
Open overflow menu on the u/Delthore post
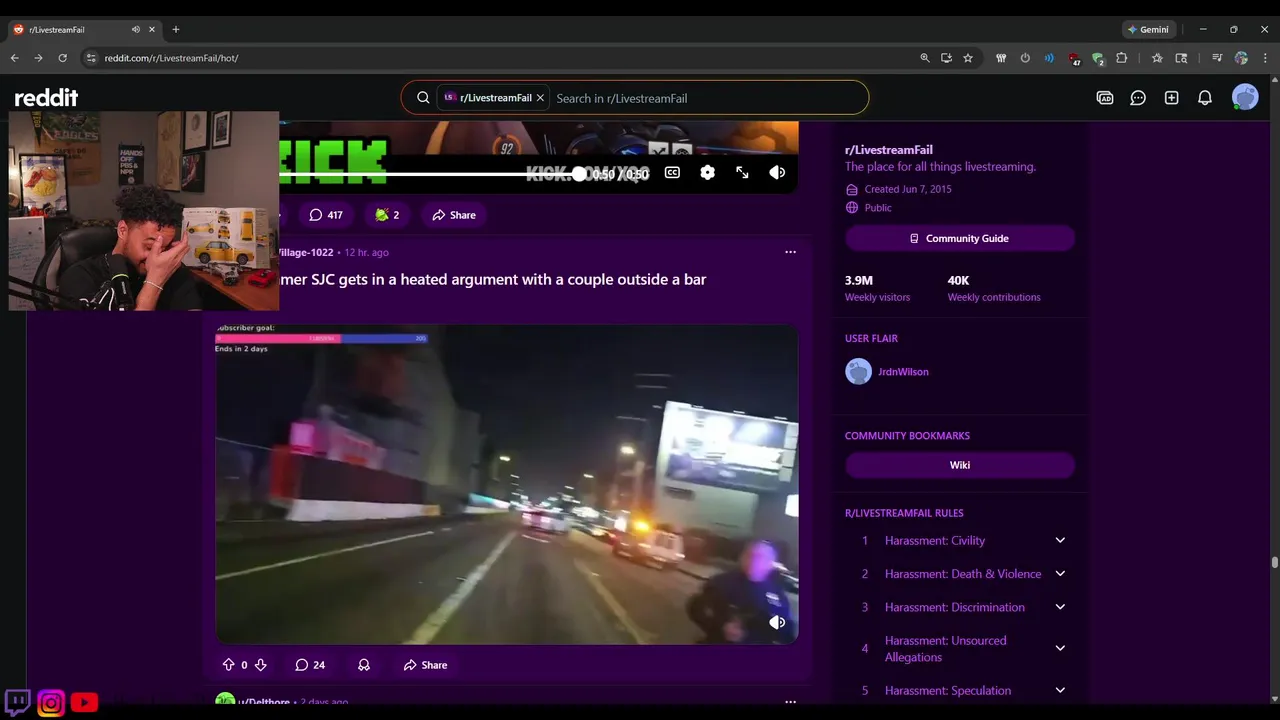[x=790, y=702]
